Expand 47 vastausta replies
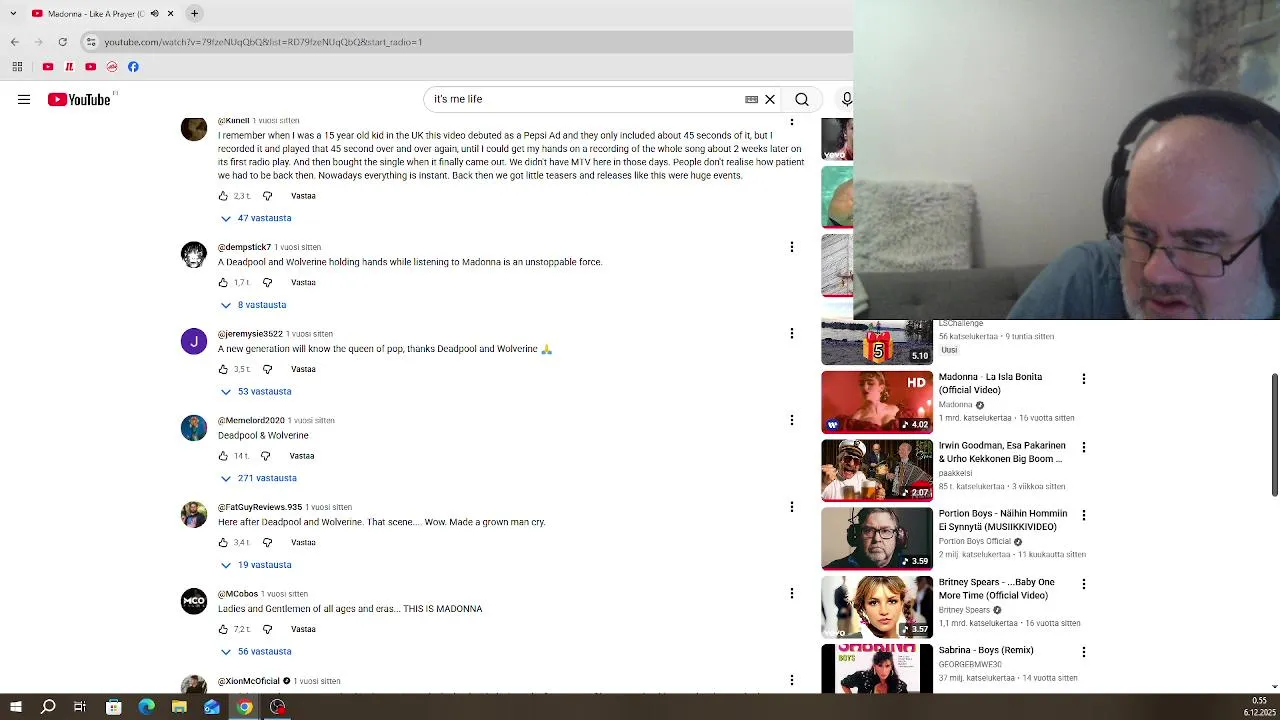This screenshot has width=1280, height=720. [x=256, y=218]
